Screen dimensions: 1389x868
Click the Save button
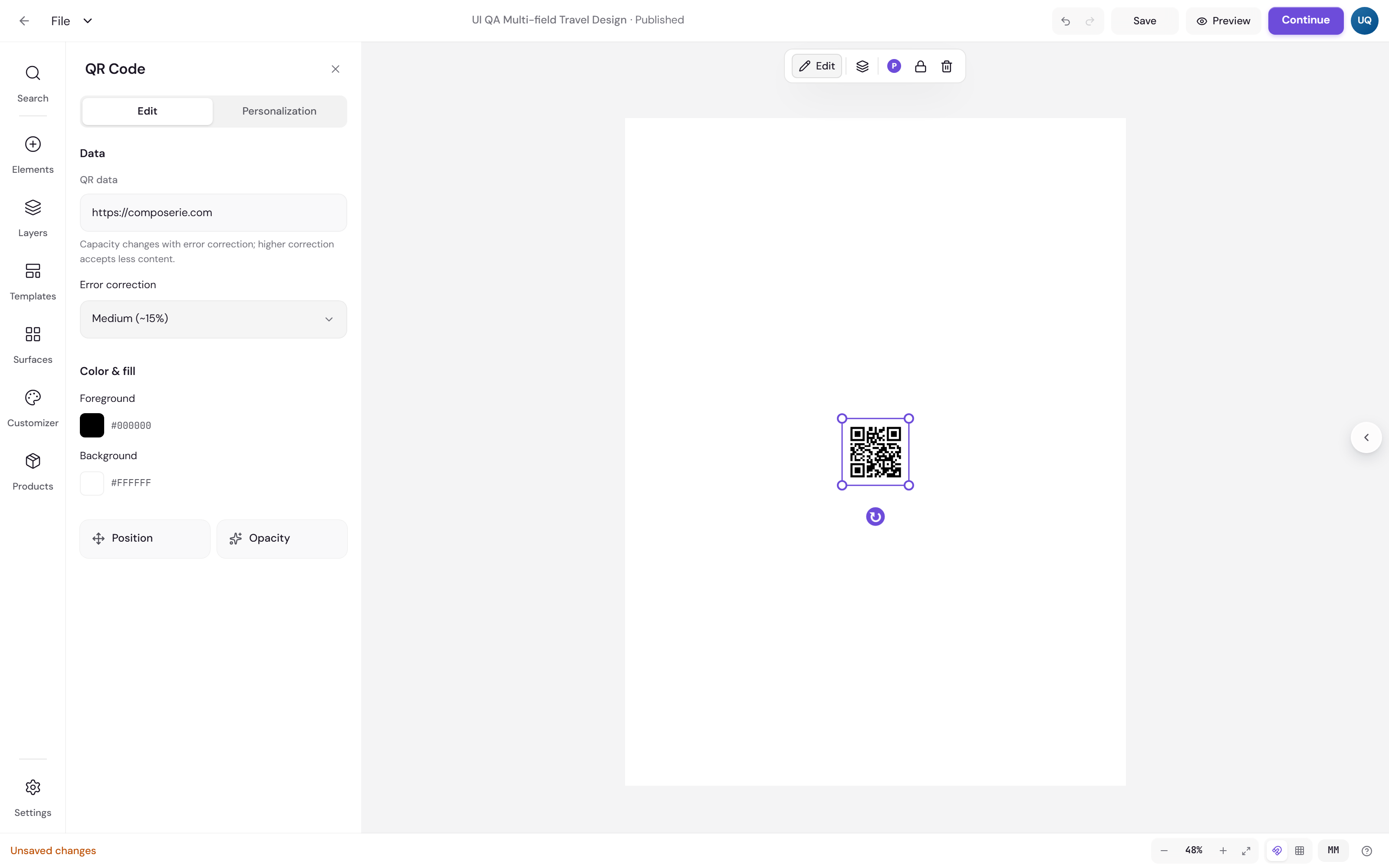point(1145,21)
